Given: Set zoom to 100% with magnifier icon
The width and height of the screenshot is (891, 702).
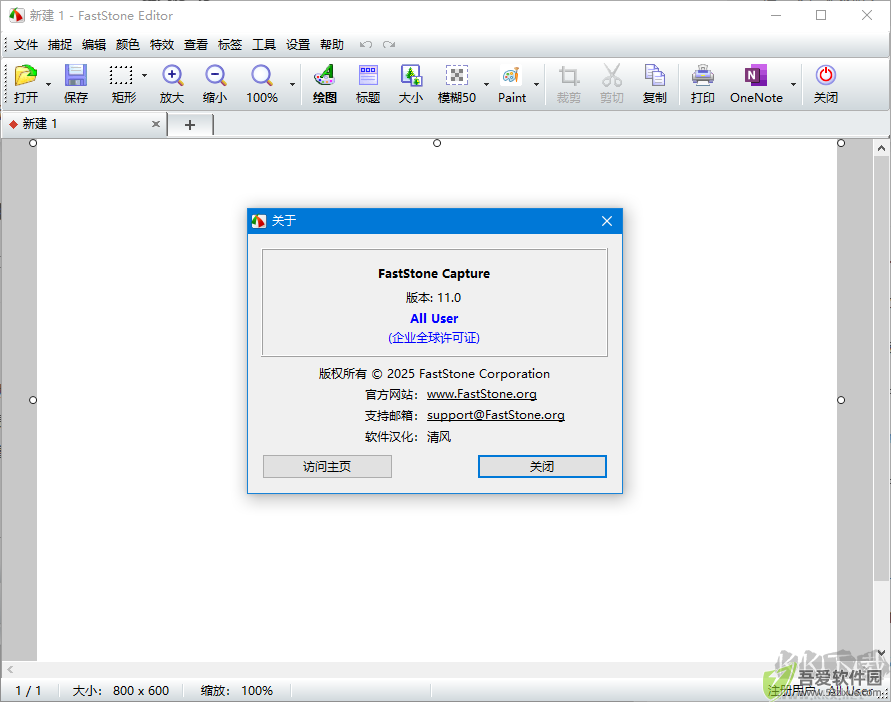Looking at the screenshot, I should click(x=262, y=84).
